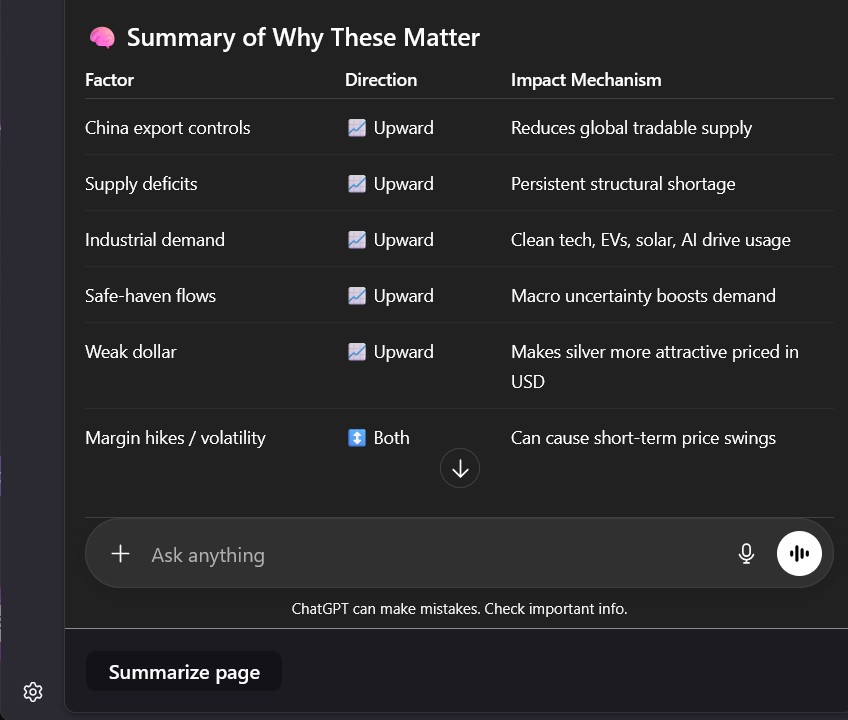Click 'Clean tech, EVs, solar, AI drive usage'
The image size is (848, 720).
(651, 240)
